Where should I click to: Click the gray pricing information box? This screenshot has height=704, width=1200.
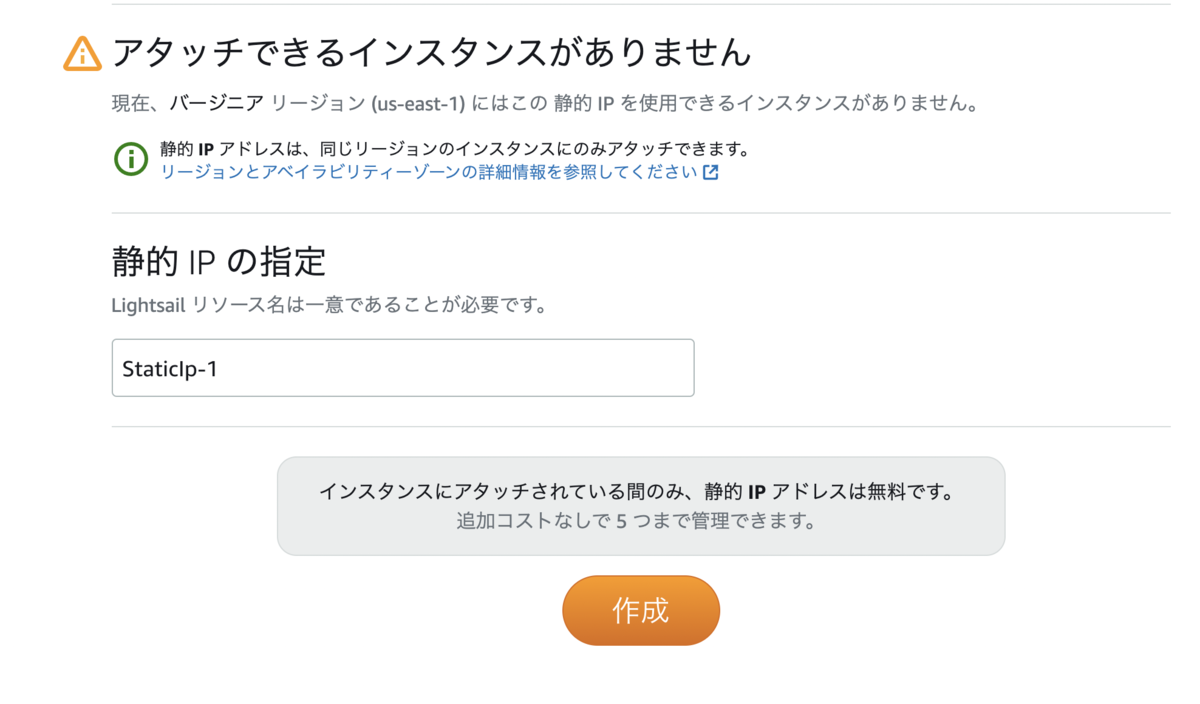coord(640,506)
